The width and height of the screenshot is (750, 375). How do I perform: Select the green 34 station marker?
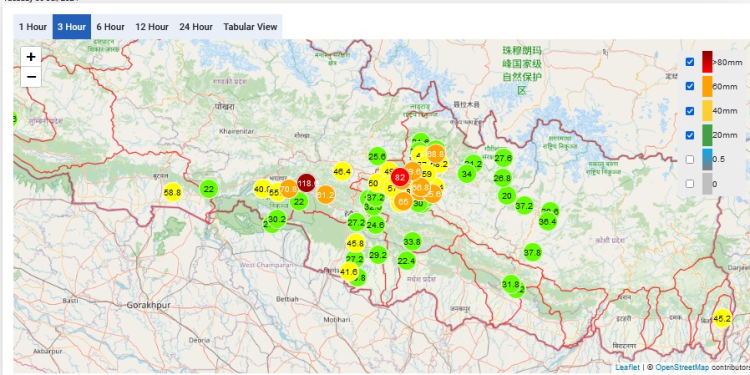(x=467, y=174)
